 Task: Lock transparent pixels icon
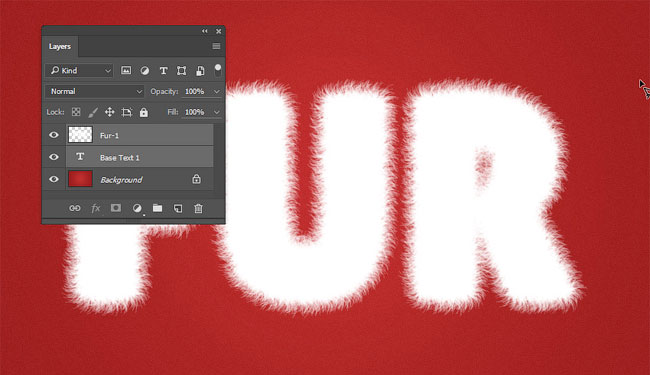tap(76, 112)
